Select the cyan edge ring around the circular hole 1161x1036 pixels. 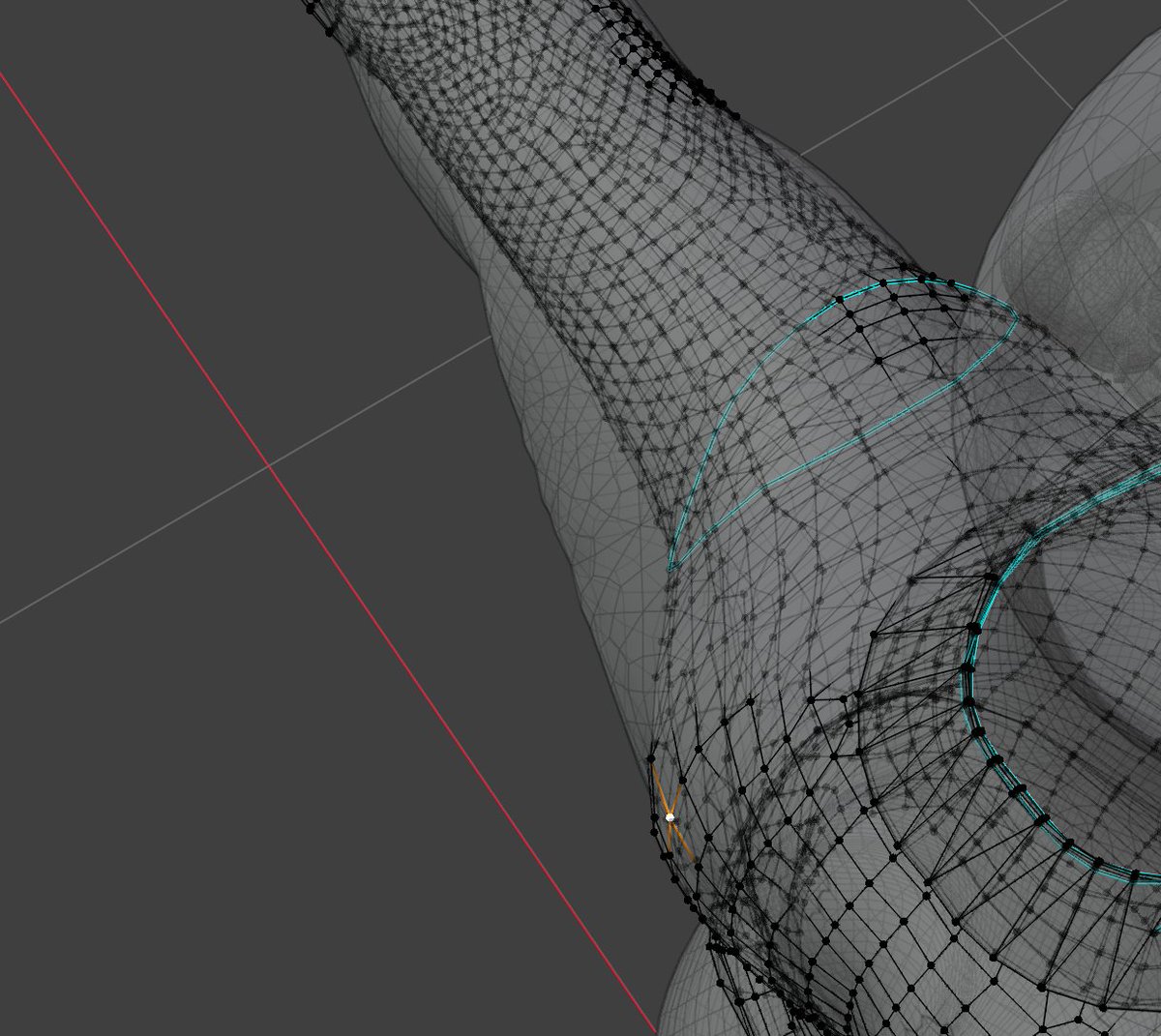970,667
